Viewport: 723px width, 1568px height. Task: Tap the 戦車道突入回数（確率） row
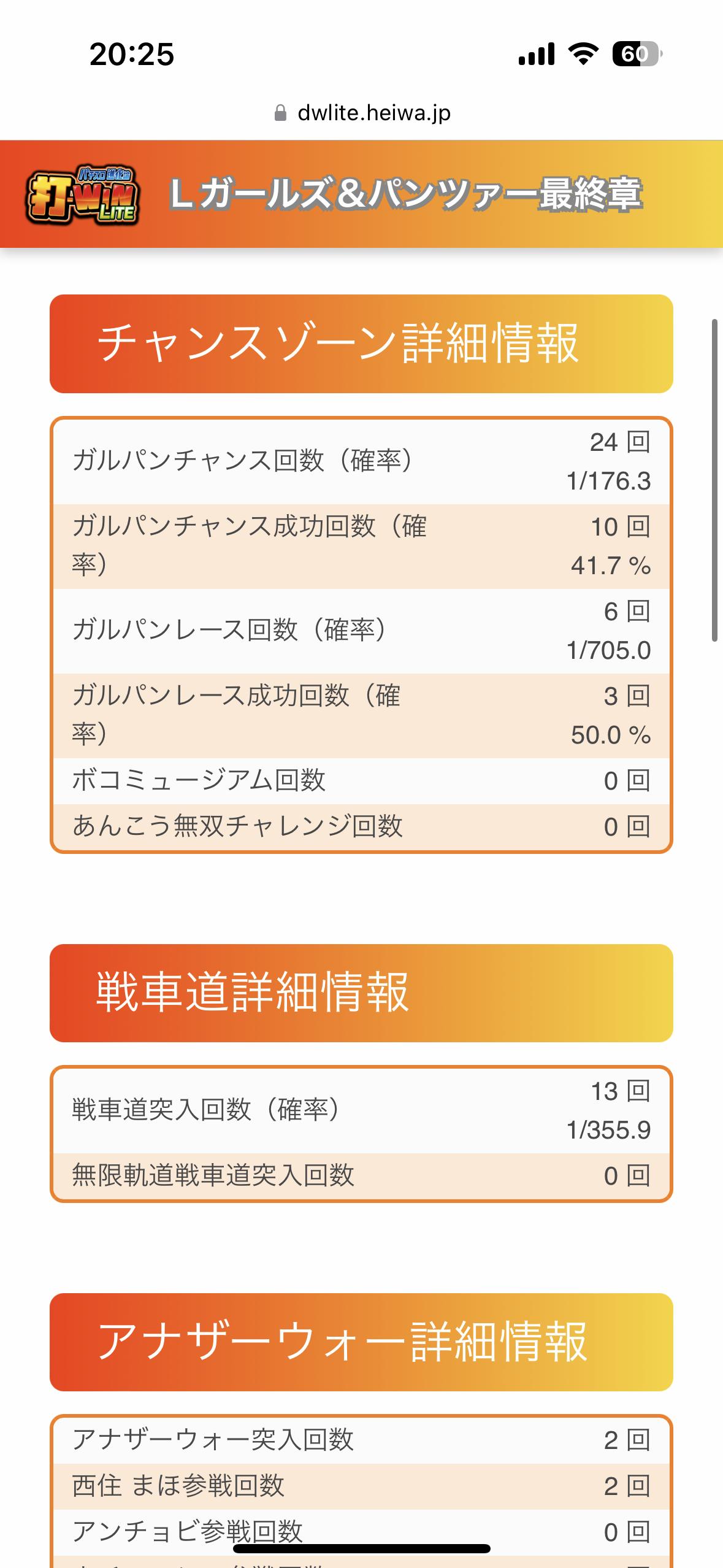click(x=361, y=1111)
